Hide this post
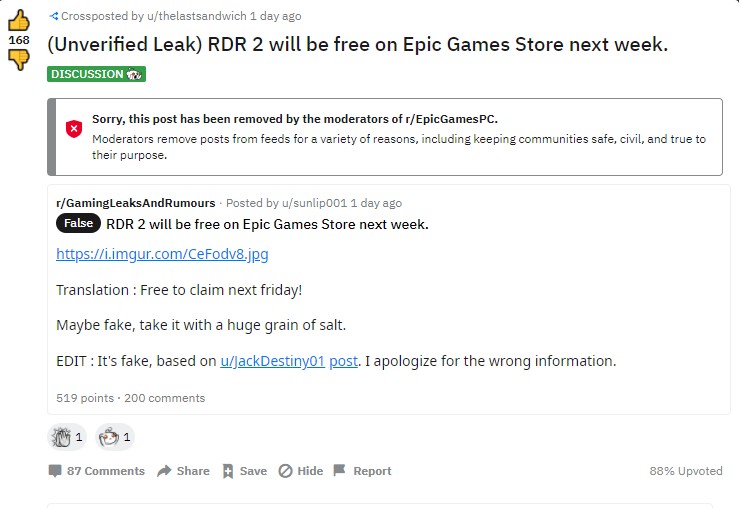This screenshot has height=508, width=742. point(301,471)
